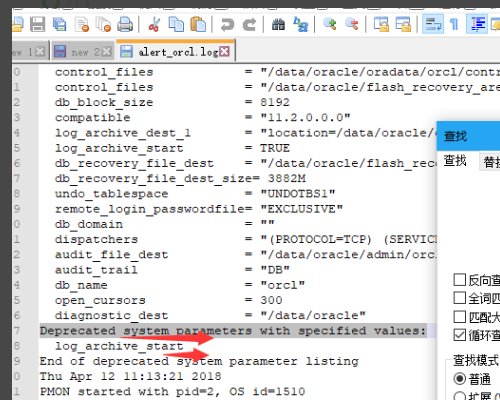This screenshot has height=400, width=500.
Task: Click the "UNDOTBS1" value
Action: coord(298,194)
